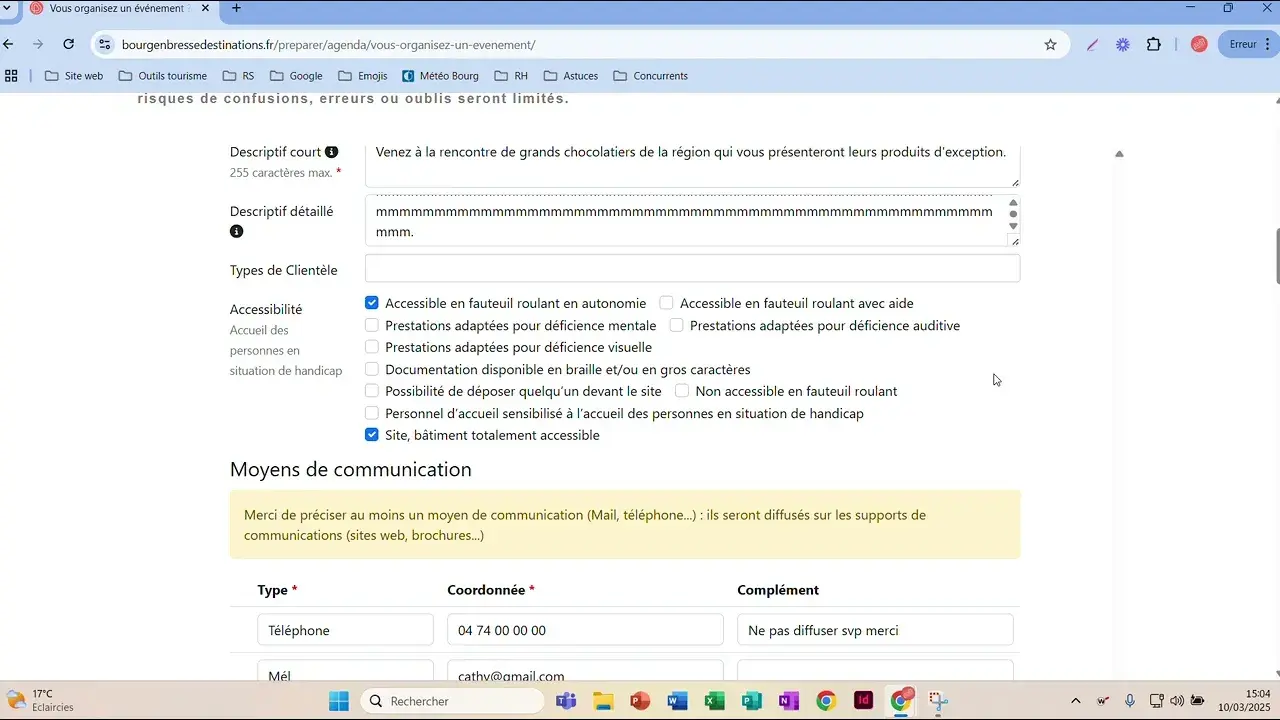1280x720 pixels.
Task: Click the Descriptif détaillé scrollbar down arrow
Action: [x=1013, y=227]
